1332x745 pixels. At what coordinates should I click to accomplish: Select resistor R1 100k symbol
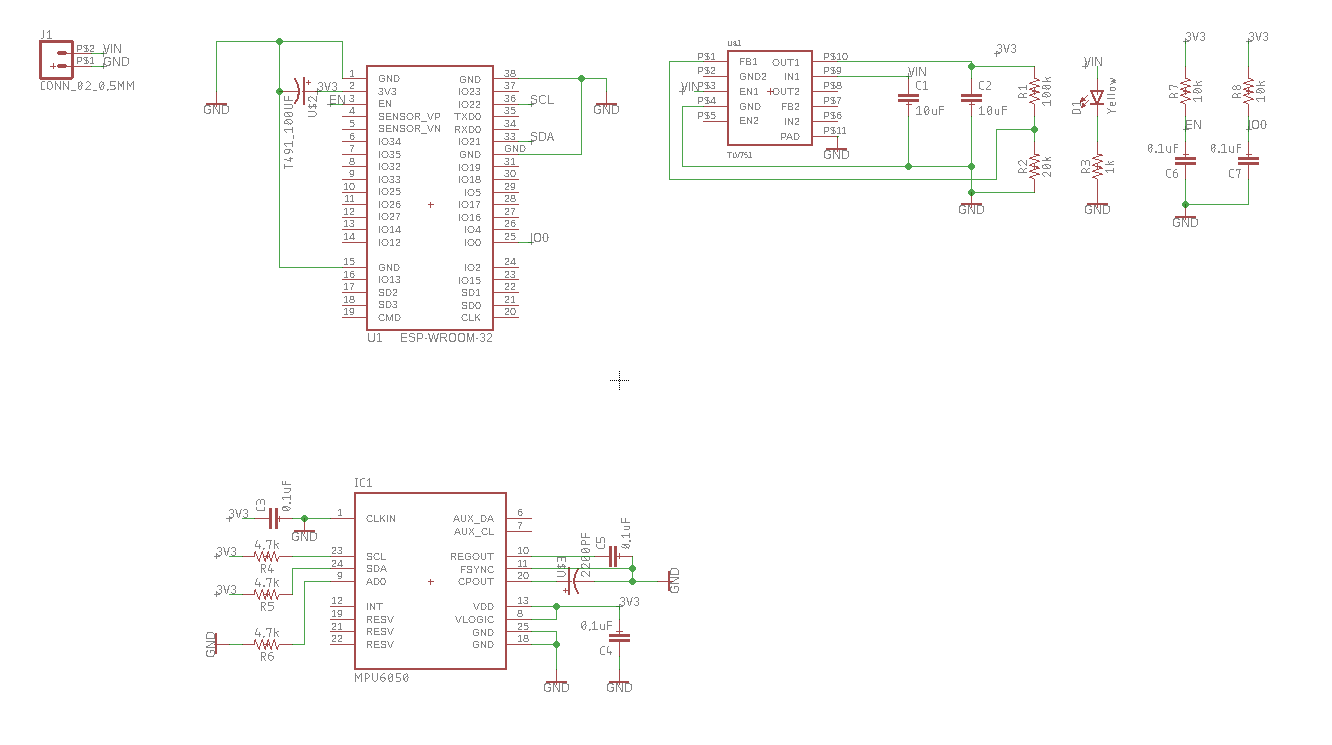click(x=1035, y=92)
